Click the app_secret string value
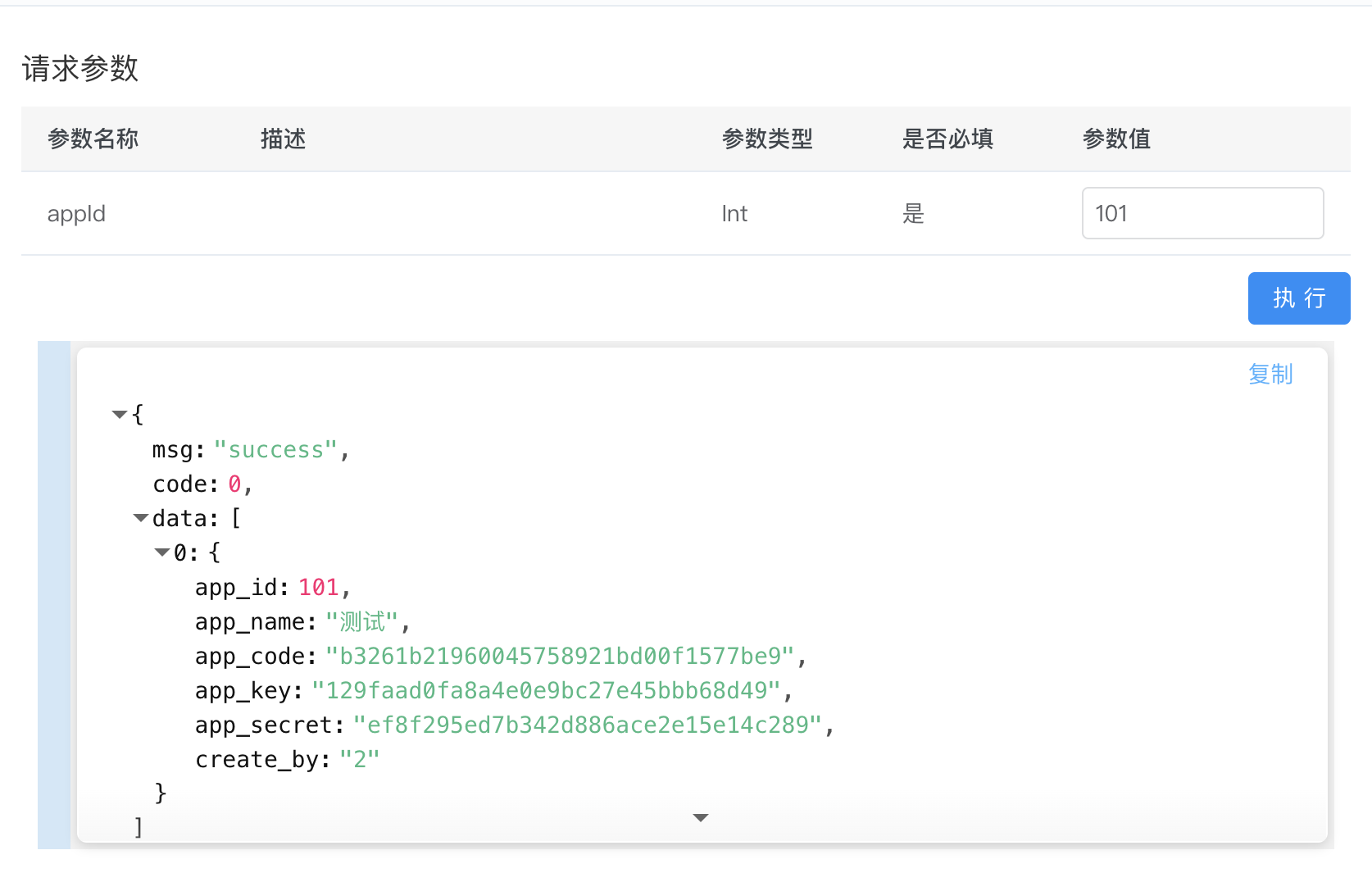Viewport: 1372px width, 882px height. (x=587, y=725)
